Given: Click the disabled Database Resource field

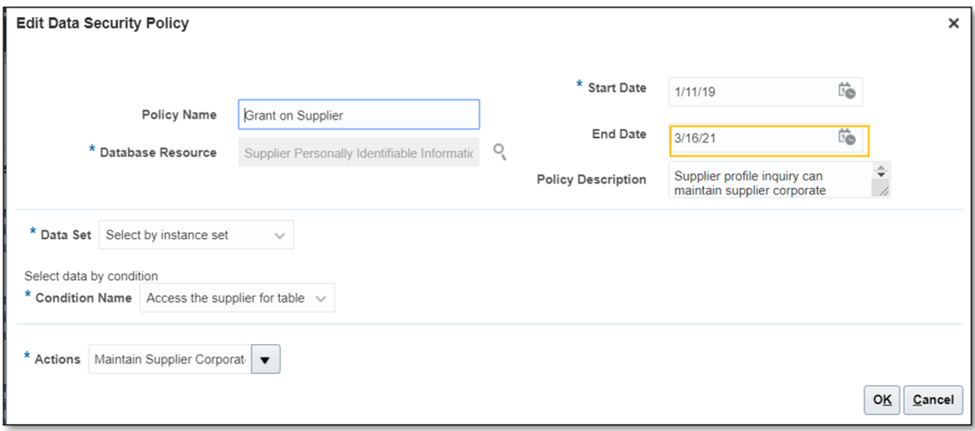Looking at the screenshot, I should click(359, 153).
